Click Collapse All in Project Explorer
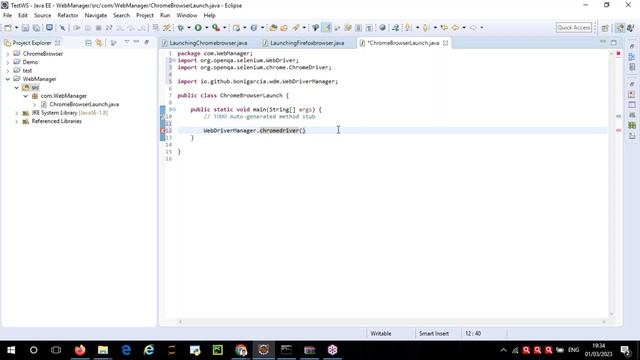Image resolution: width=640 pixels, height=360 pixels. coord(88,43)
